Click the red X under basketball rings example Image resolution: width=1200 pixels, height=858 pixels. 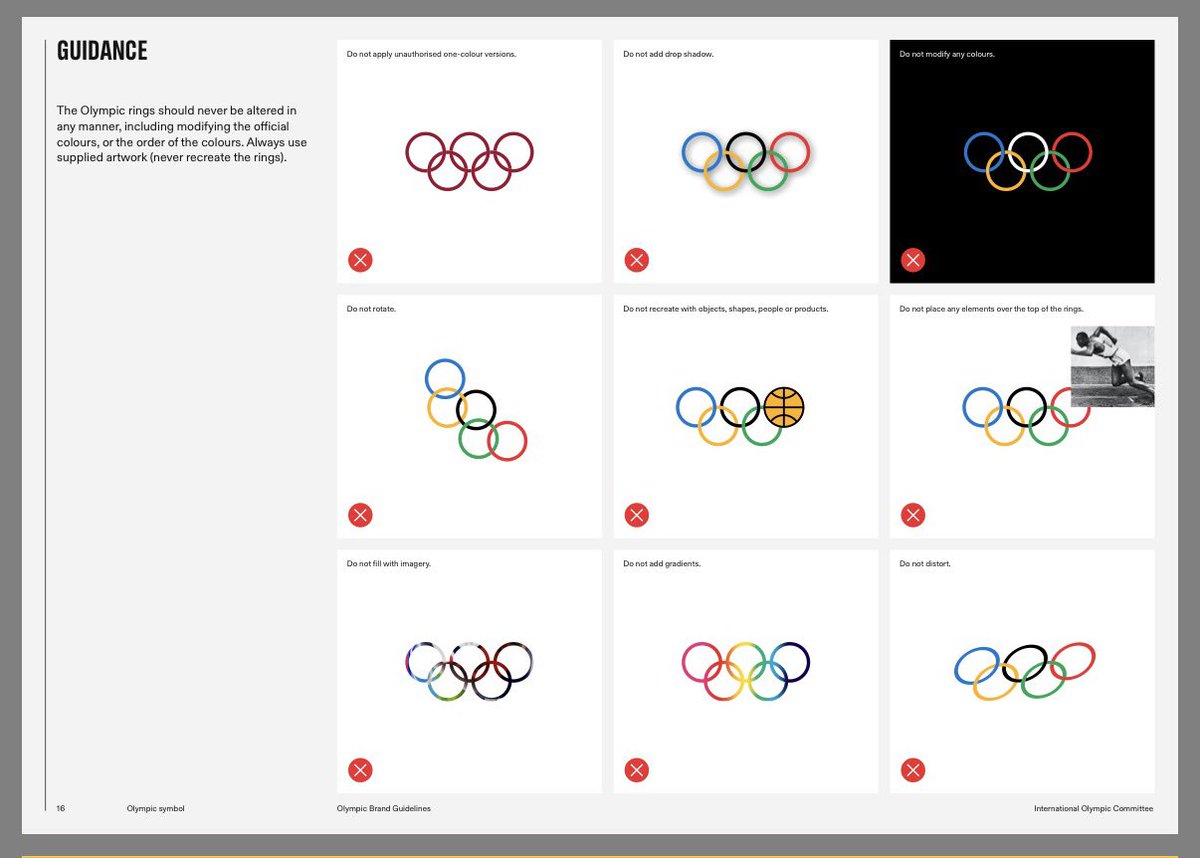pos(636,515)
